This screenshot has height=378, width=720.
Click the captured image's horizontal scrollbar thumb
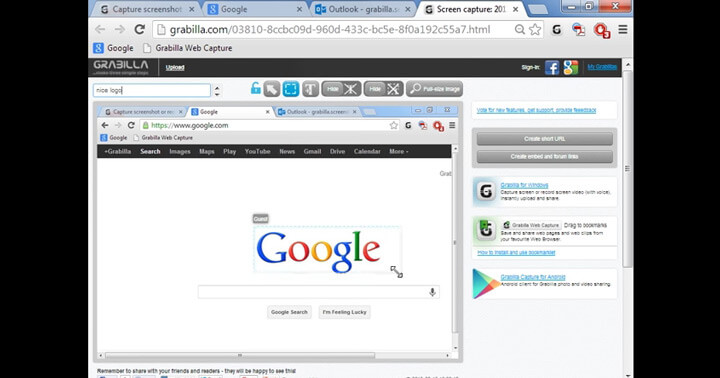pyautogui.click(x=240, y=355)
